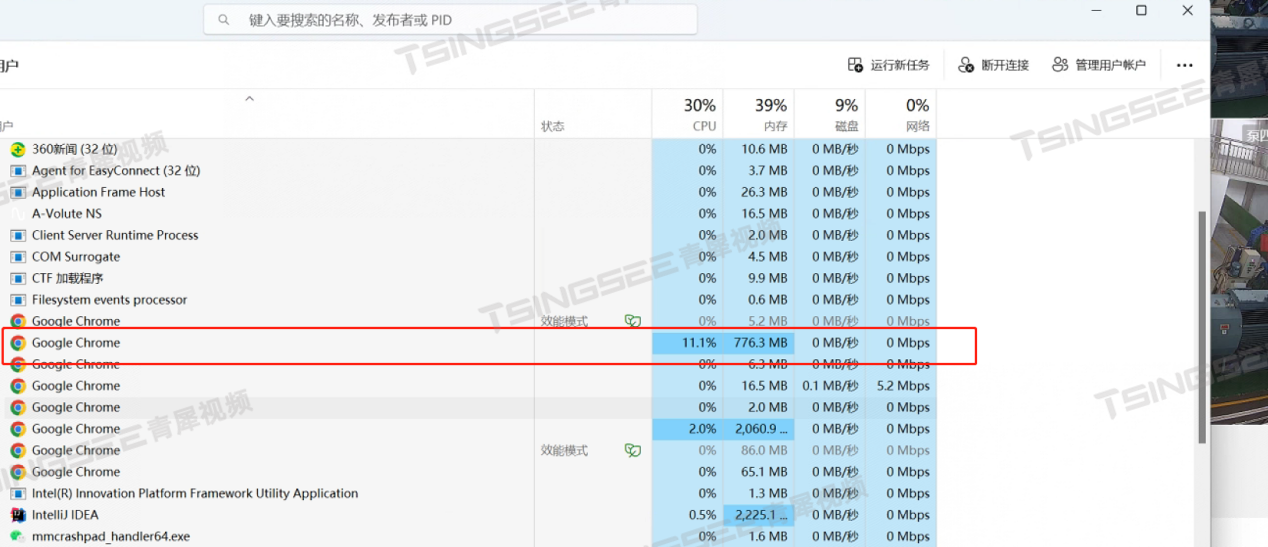Click the mmcrashpad_handler64.exe icon
The image size is (1268, 547).
click(17, 536)
